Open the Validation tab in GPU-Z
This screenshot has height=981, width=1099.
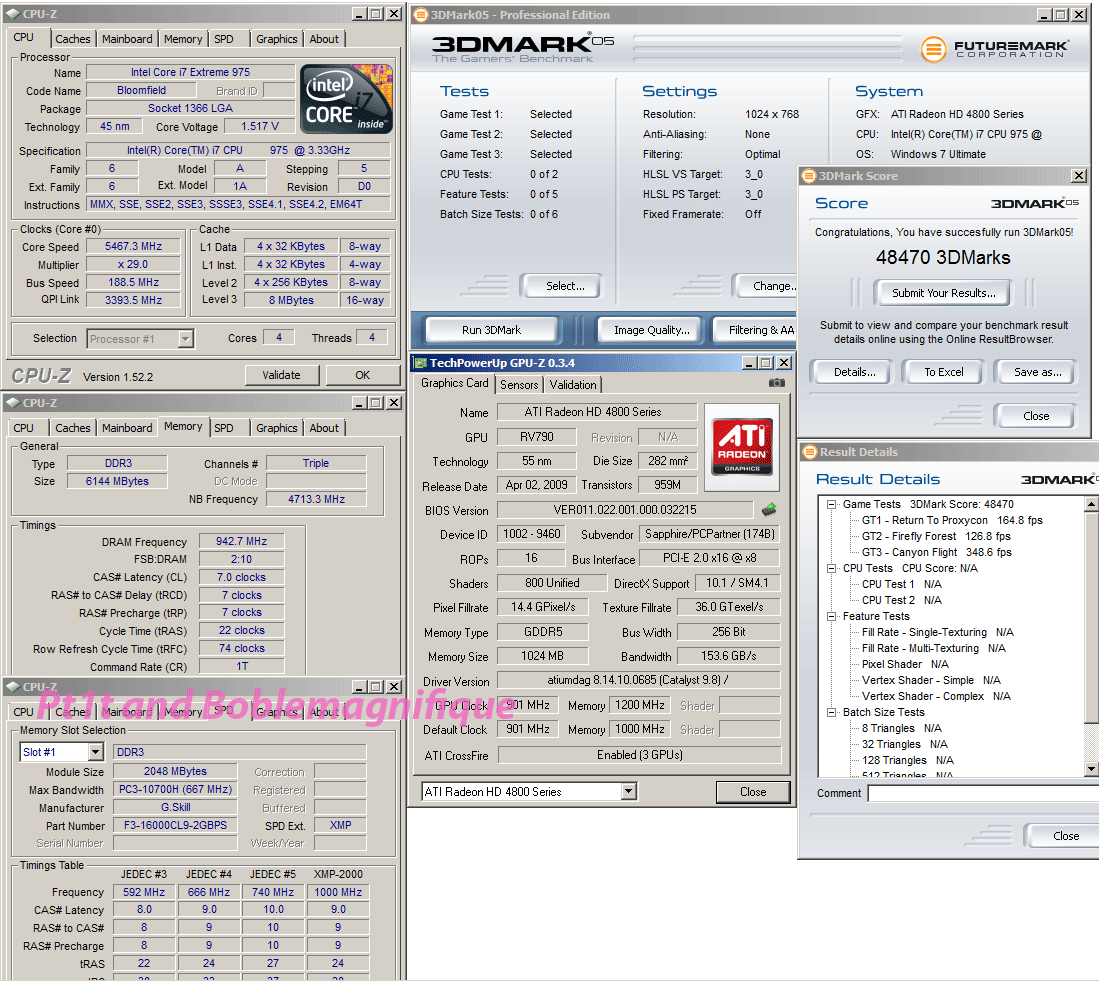pos(573,385)
